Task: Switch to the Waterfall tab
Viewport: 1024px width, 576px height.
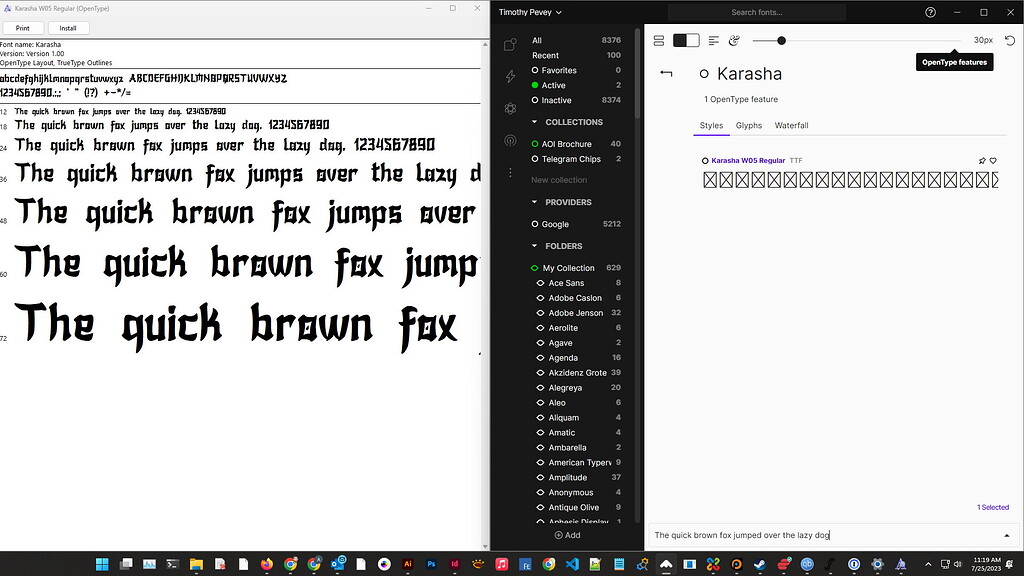Action: click(x=791, y=126)
